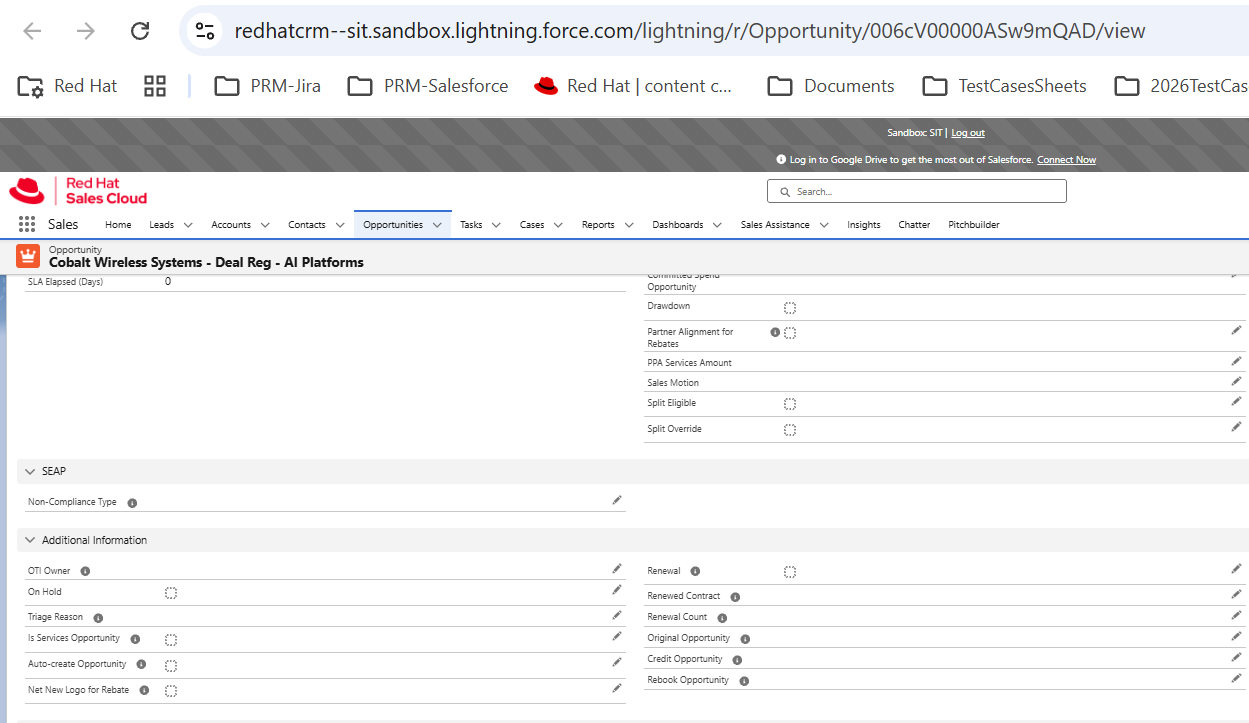Go to the Home tab
The image size is (1249, 723).
point(118,225)
